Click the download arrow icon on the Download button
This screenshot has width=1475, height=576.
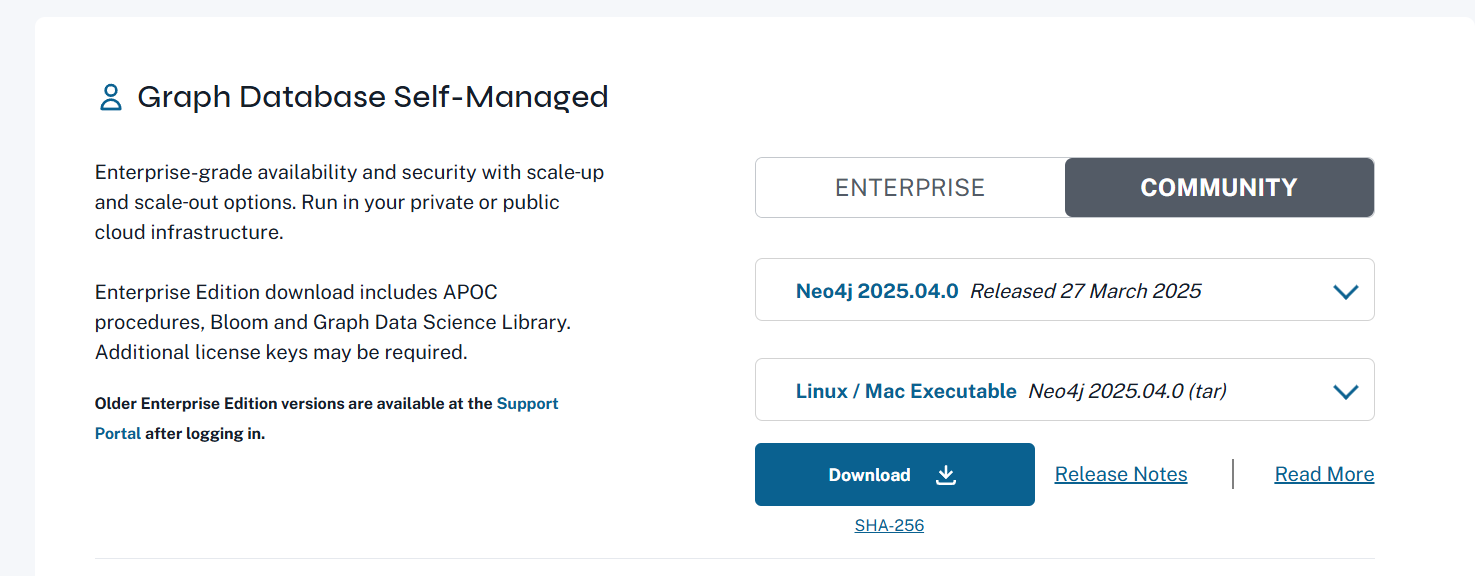tap(946, 475)
